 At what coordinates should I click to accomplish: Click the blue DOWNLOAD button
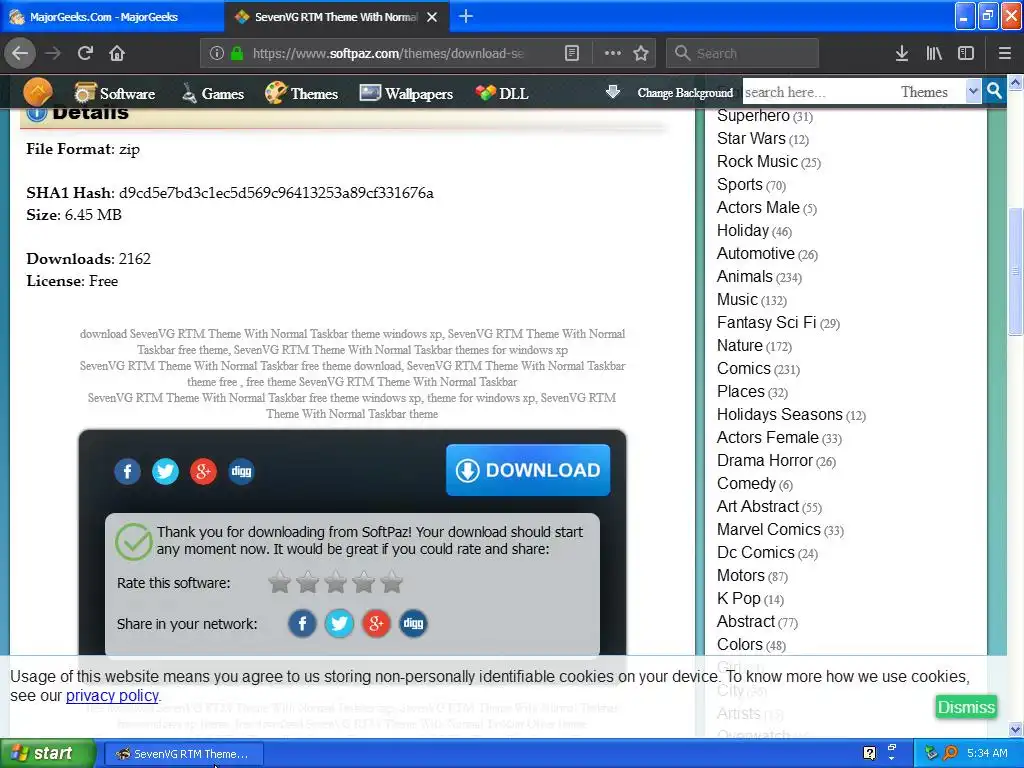(528, 470)
